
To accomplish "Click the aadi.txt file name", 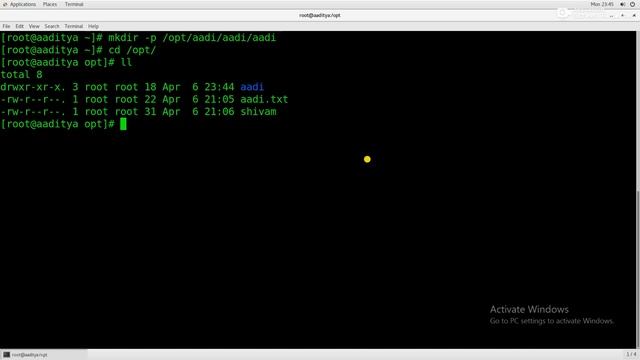I will (264, 99).
